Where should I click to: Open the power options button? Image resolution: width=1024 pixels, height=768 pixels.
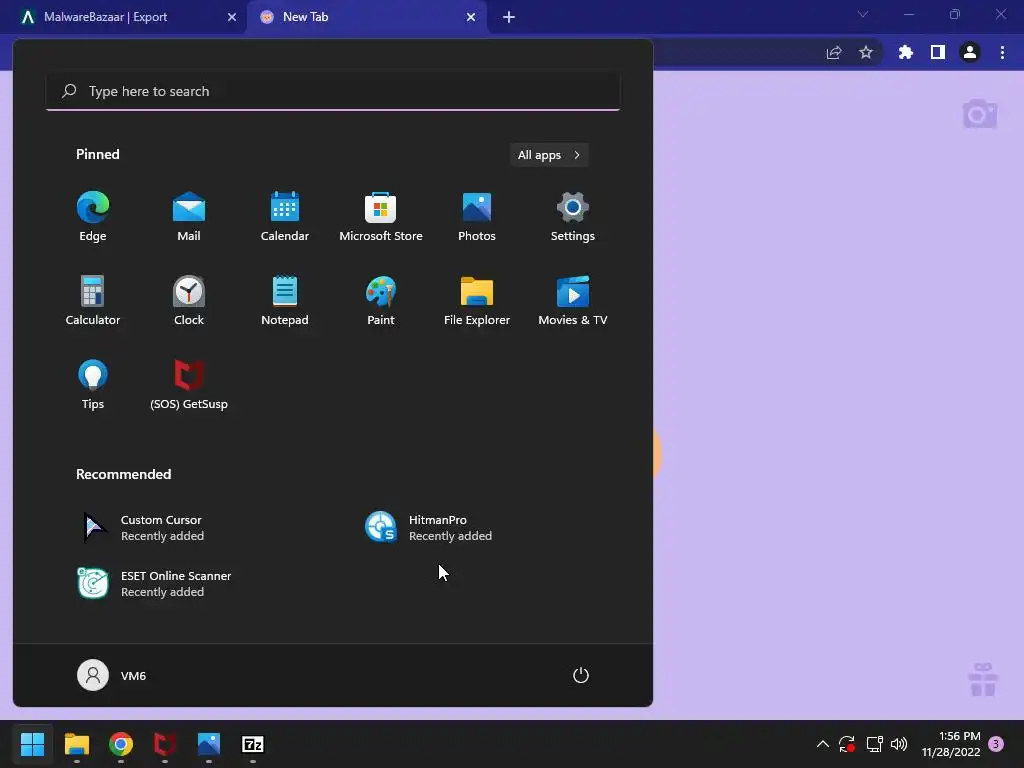click(581, 675)
